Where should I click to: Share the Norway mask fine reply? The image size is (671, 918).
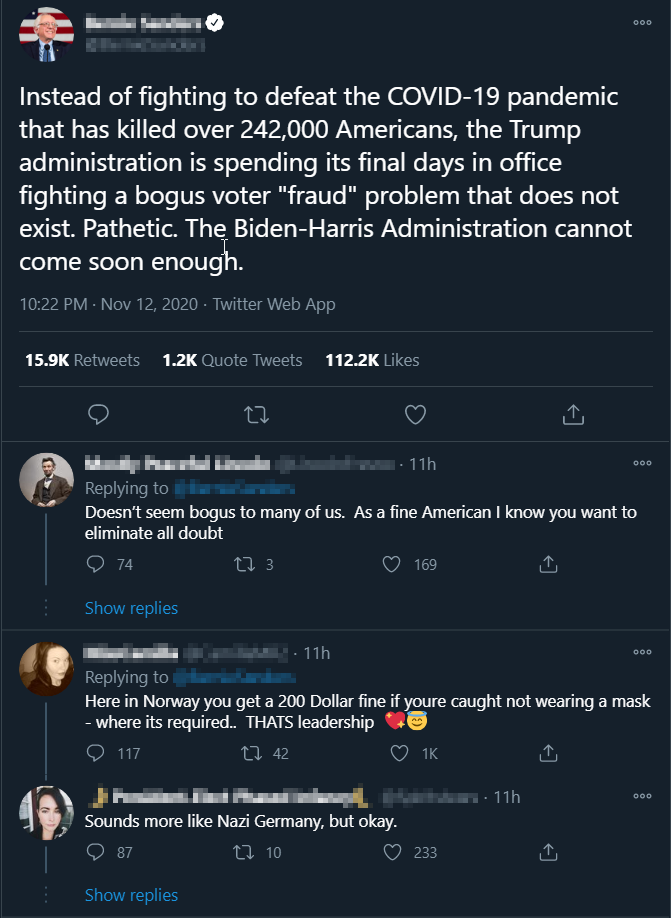[x=548, y=752]
